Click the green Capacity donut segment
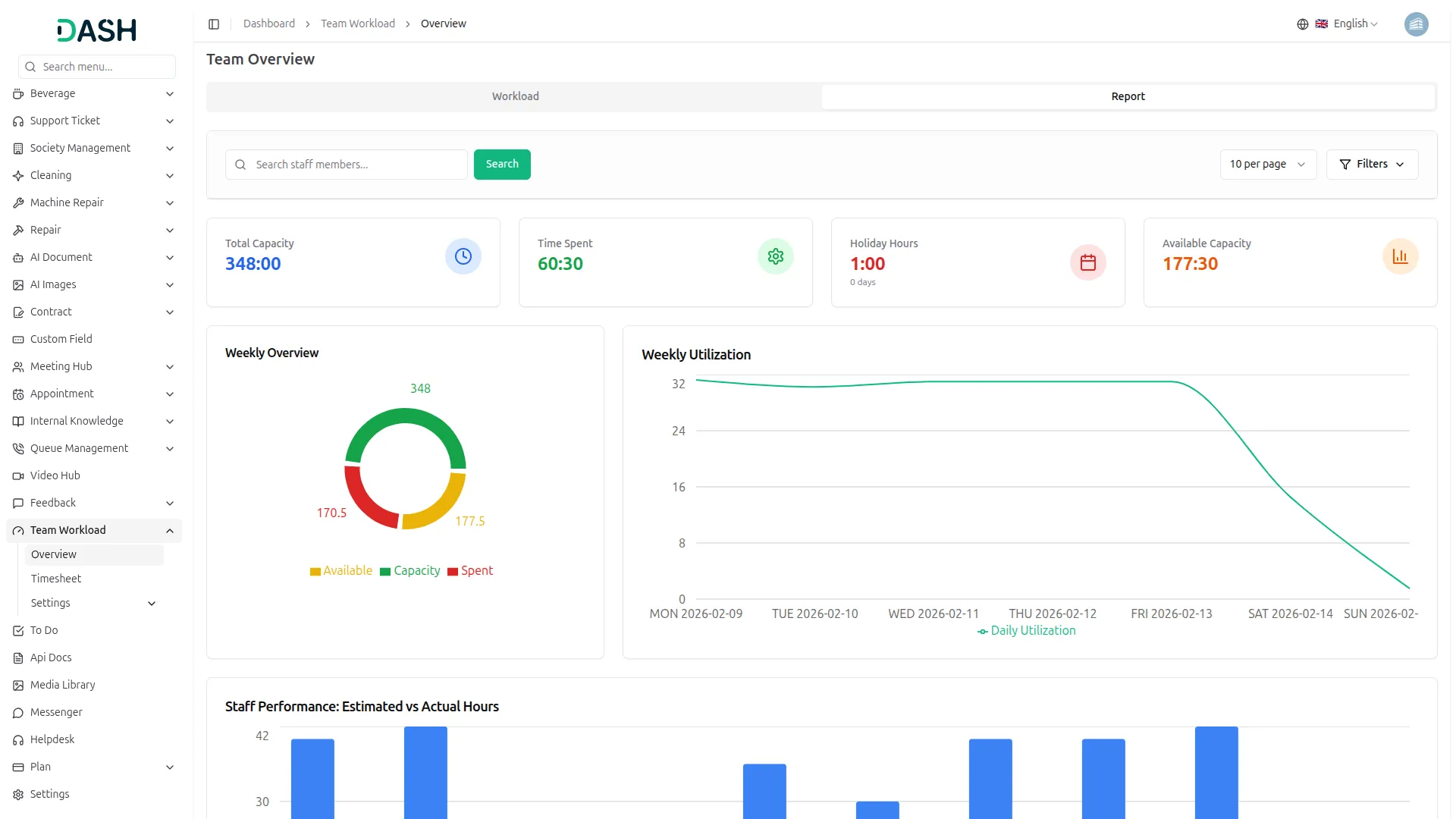Image resolution: width=1456 pixels, height=819 pixels. (x=406, y=416)
